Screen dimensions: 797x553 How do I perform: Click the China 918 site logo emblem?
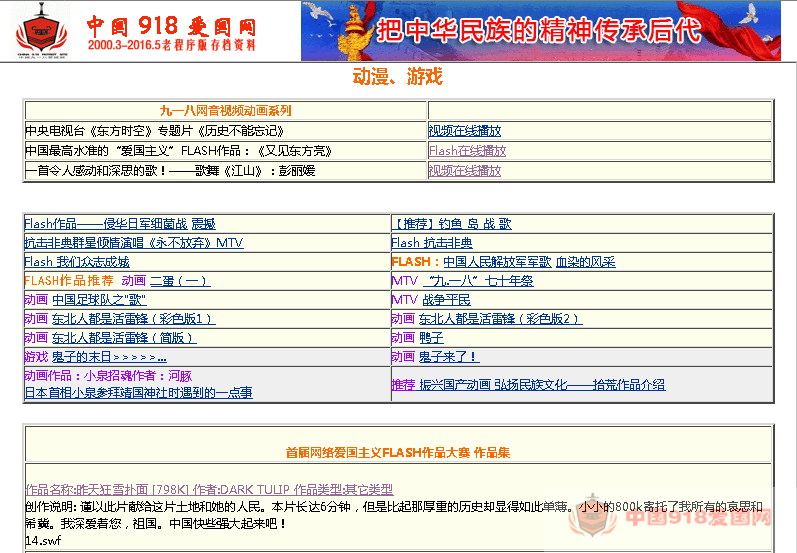pos(41,30)
